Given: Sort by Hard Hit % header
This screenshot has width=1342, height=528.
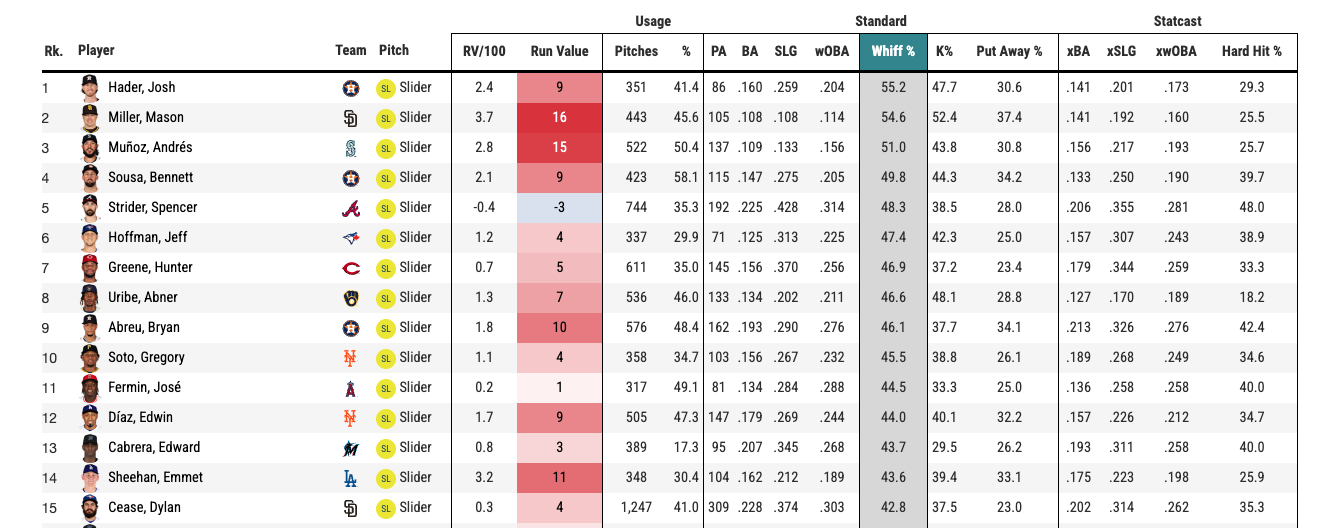Looking at the screenshot, I should click(1251, 51).
